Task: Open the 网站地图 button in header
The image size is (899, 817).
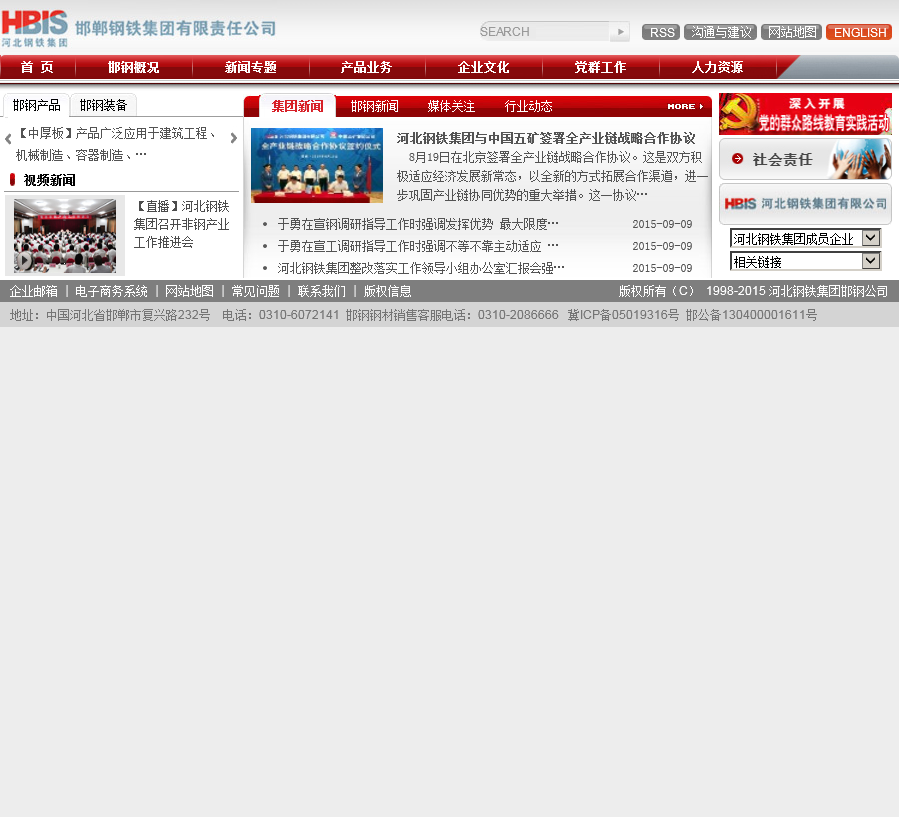Action: [x=792, y=32]
